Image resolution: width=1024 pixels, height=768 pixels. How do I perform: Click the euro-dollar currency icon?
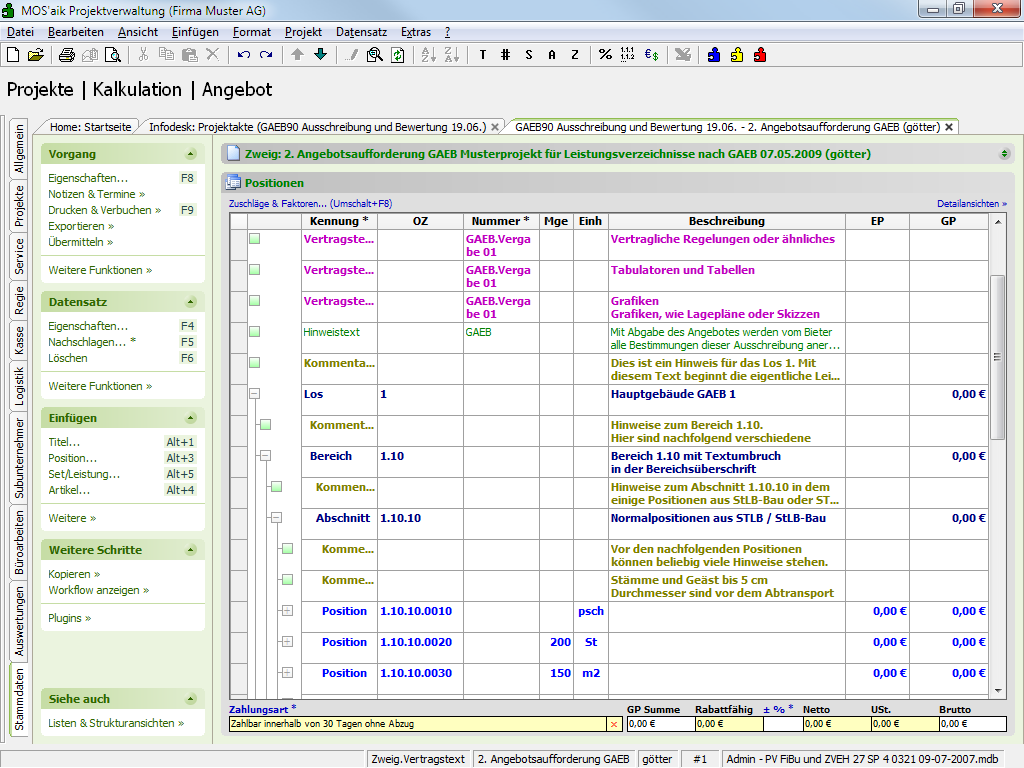coord(651,55)
